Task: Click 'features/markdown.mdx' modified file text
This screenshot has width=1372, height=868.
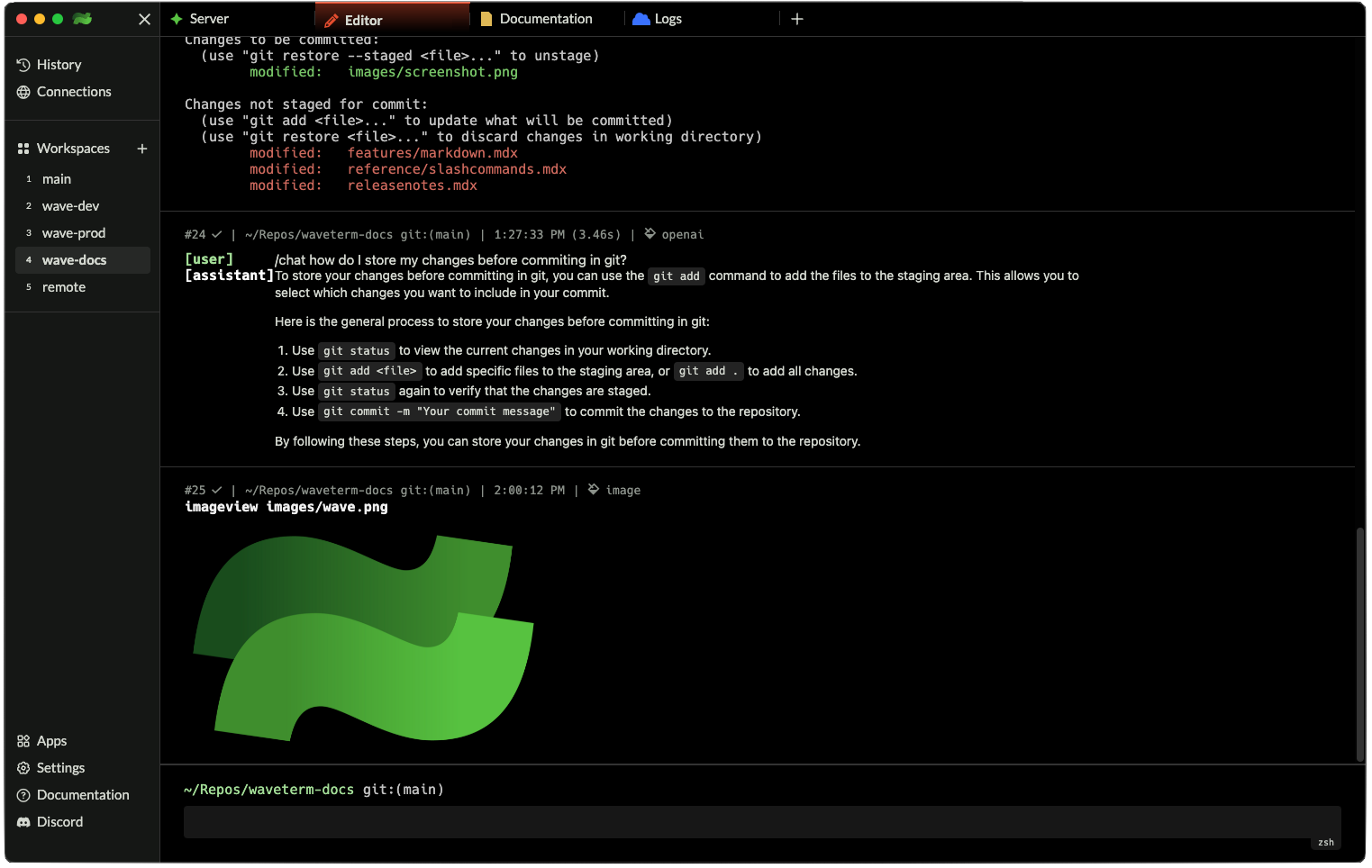Action: pos(432,153)
